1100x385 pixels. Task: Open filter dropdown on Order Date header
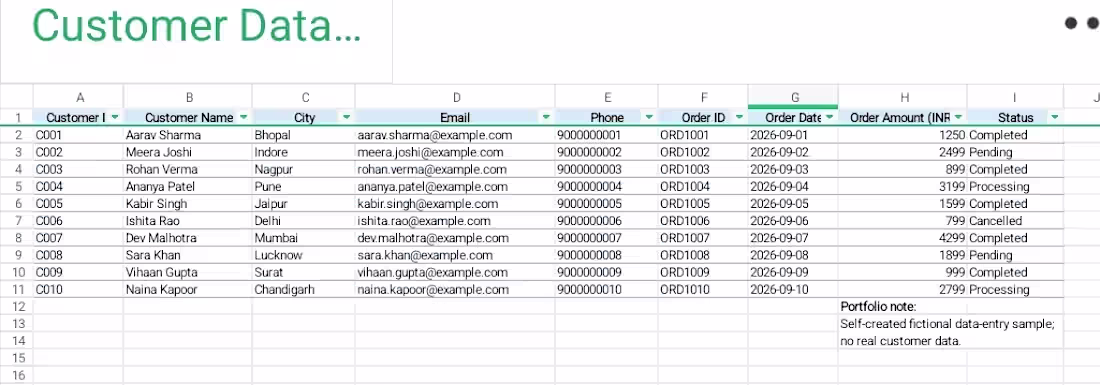(829, 117)
